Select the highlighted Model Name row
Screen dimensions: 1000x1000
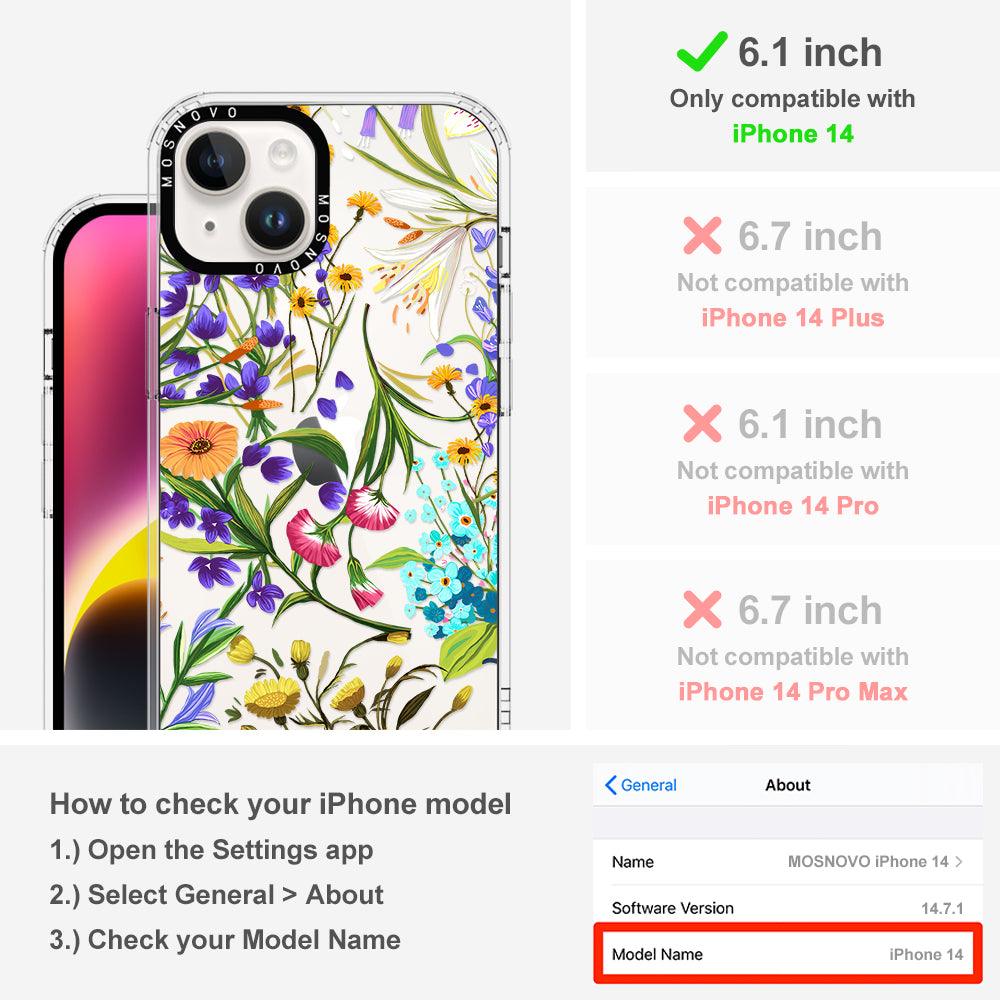click(788, 954)
